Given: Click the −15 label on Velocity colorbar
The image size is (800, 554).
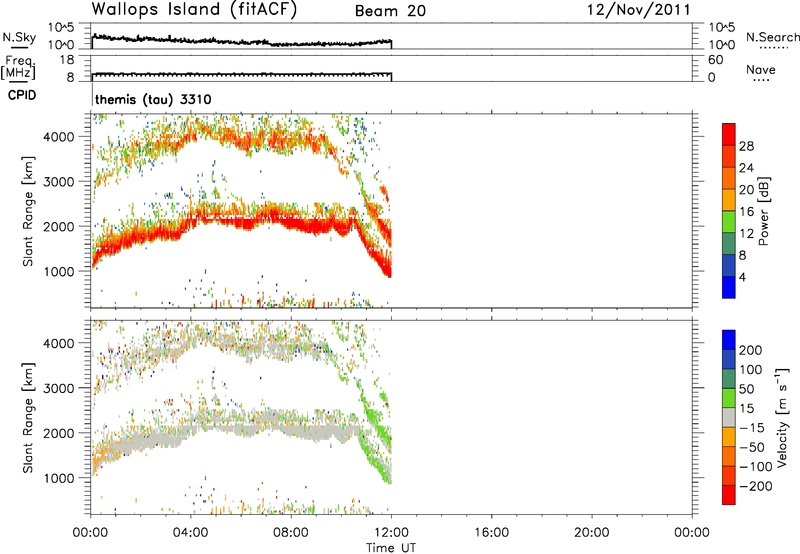Looking at the screenshot, I should (x=752, y=427).
